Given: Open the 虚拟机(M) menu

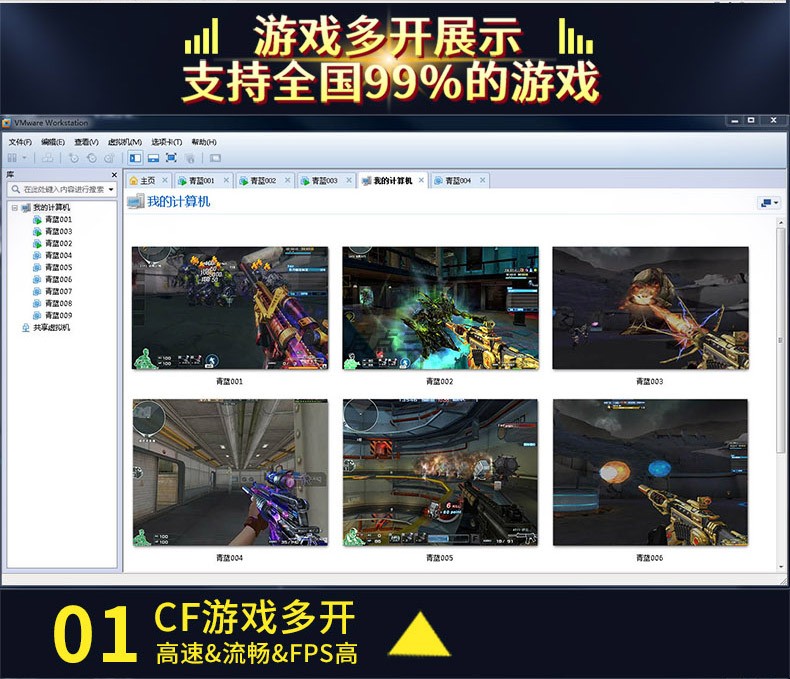Looking at the screenshot, I should (x=124, y=142).
